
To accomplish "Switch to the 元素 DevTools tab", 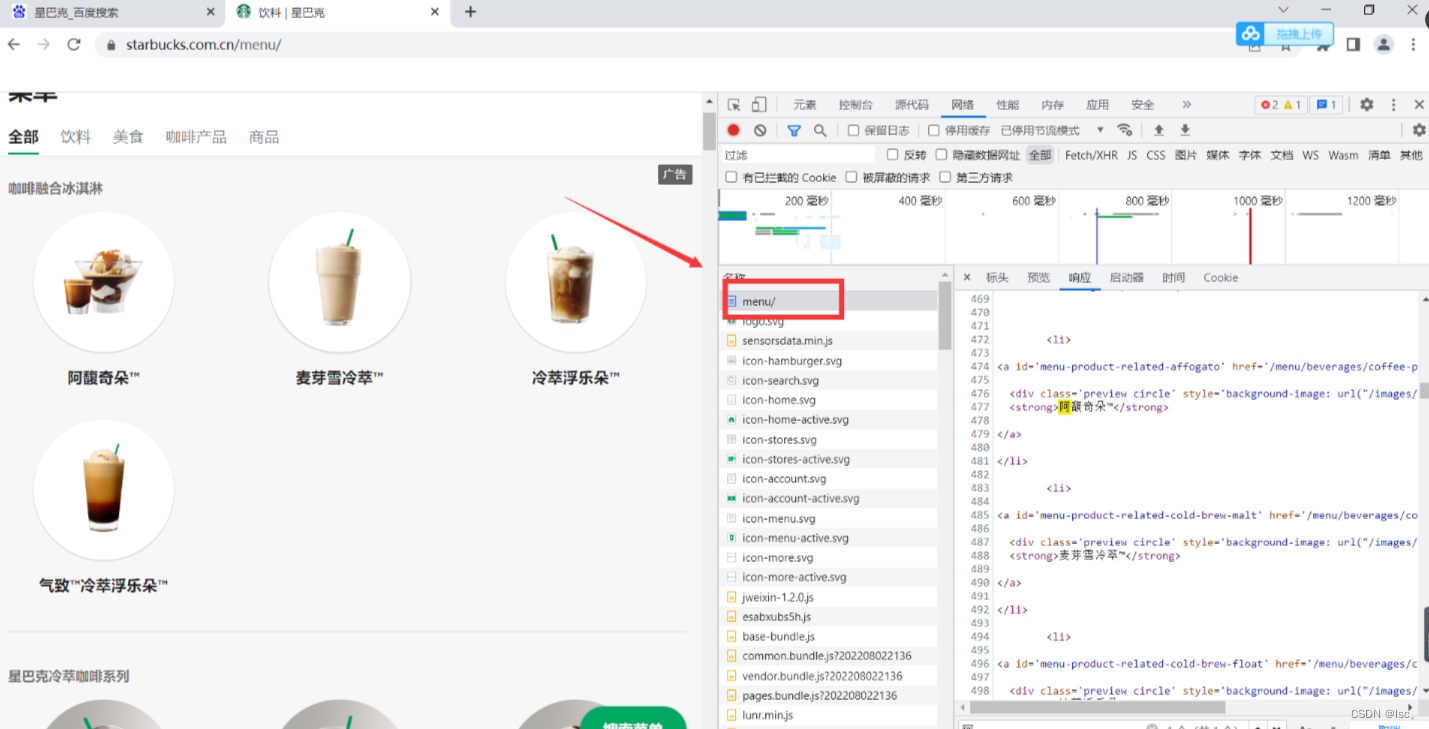I will (804, 105).
